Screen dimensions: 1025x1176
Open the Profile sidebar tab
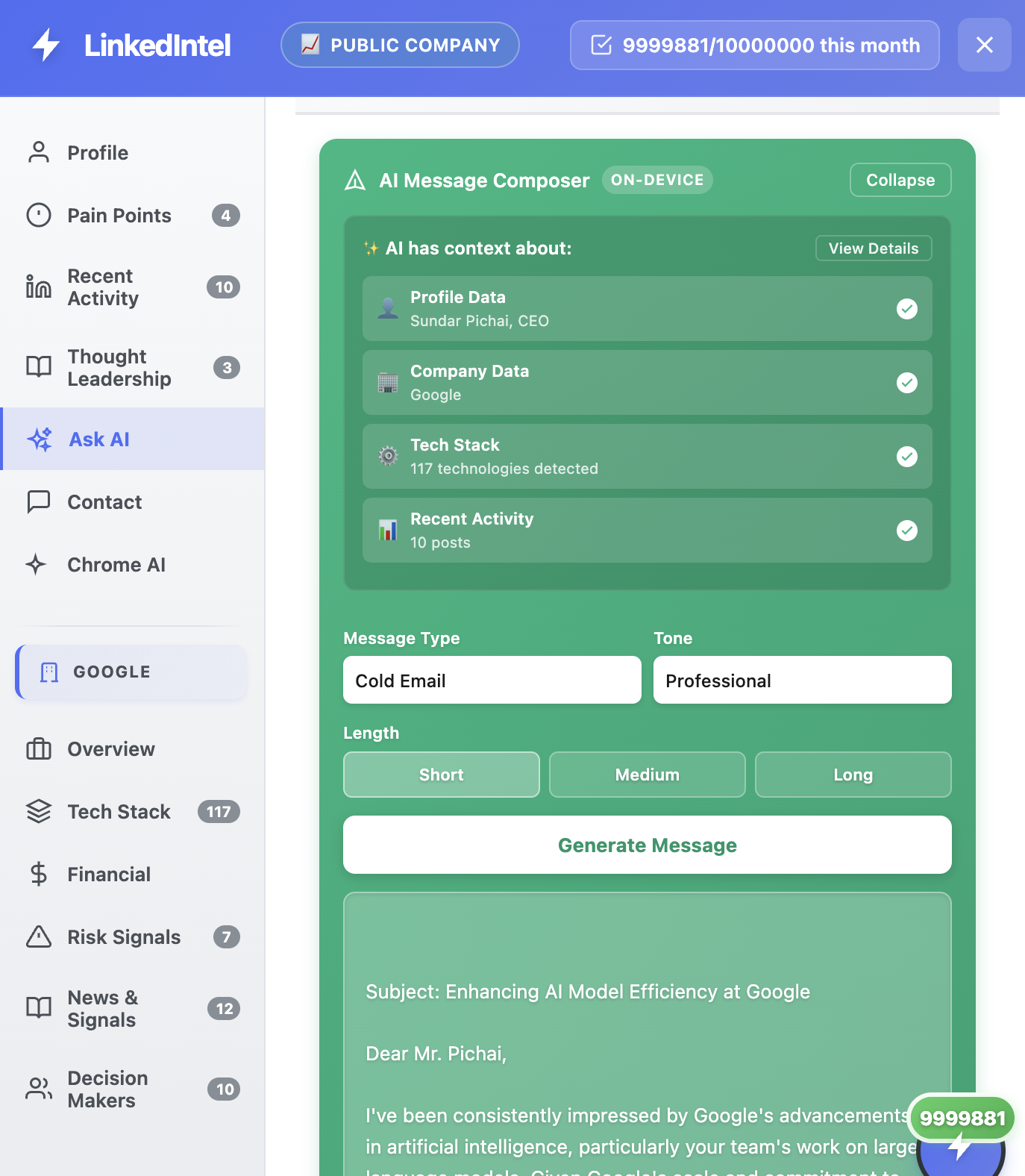point(133,152)
